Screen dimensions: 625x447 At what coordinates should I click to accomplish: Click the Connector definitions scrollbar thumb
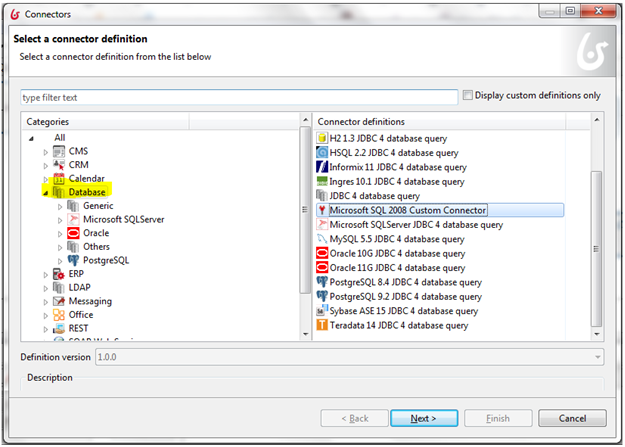click(x=596, y=249)
